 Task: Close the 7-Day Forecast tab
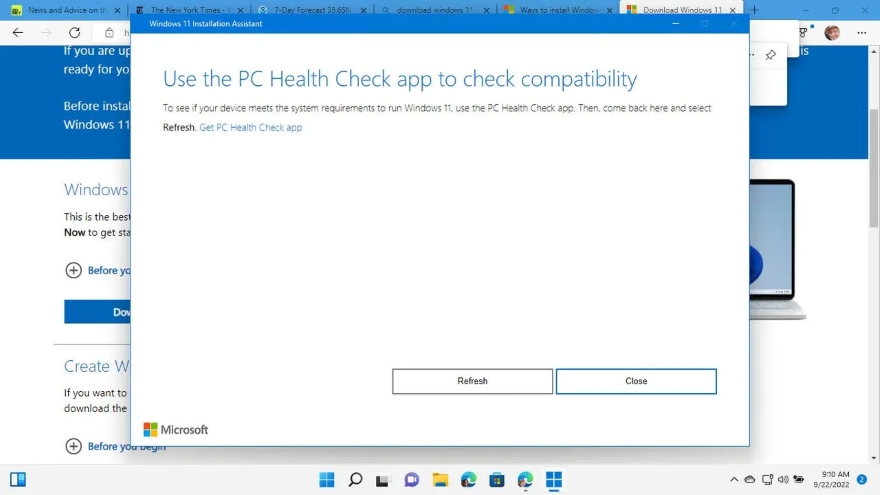[363, 10]
